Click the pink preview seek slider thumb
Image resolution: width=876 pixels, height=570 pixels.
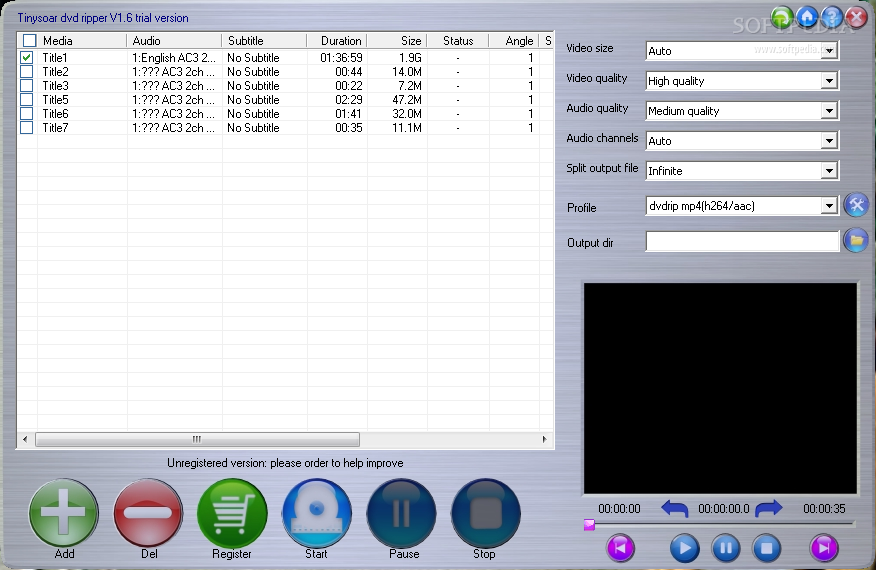point(589,525)
